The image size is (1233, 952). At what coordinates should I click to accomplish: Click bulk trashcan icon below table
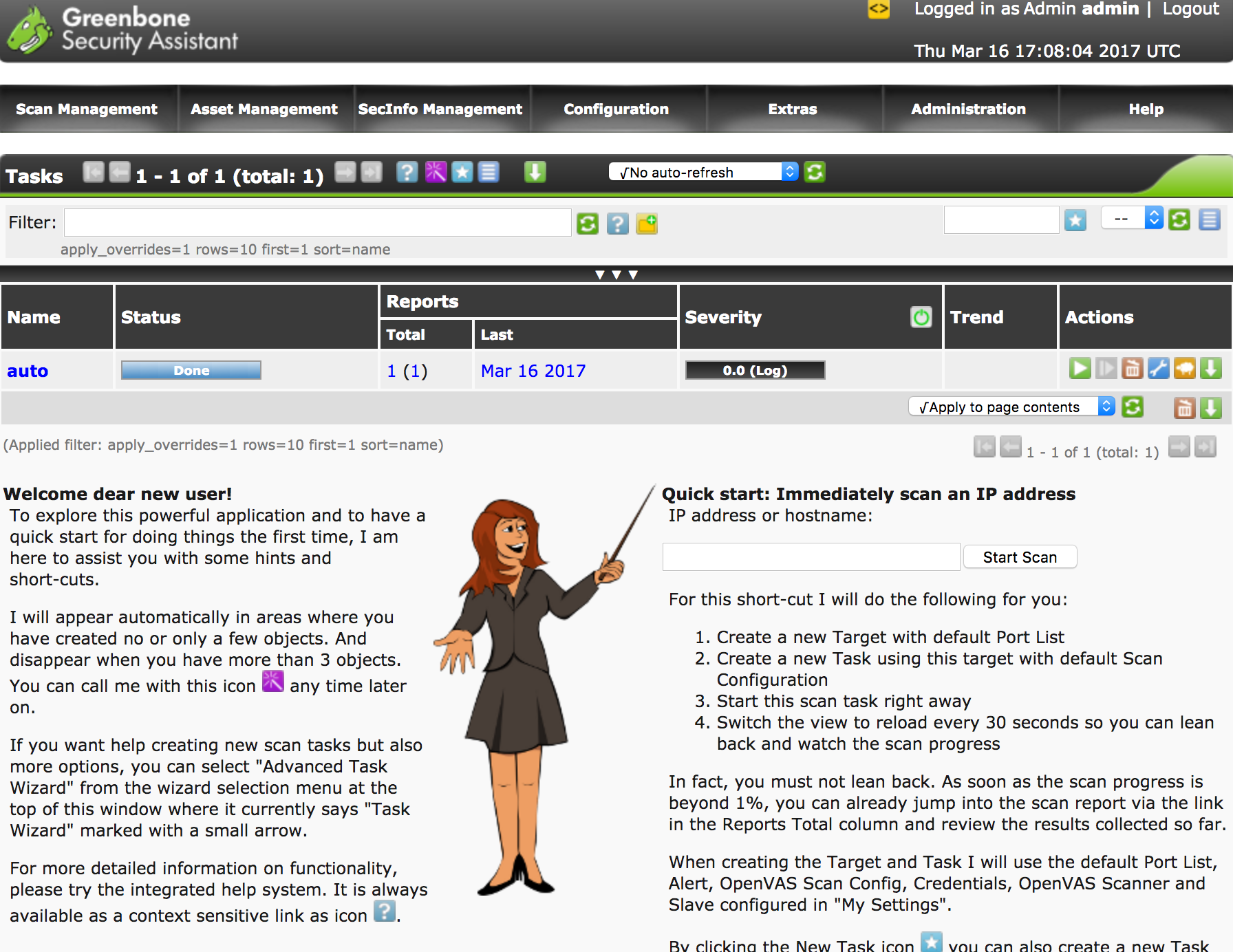[x=1185, y=408]
